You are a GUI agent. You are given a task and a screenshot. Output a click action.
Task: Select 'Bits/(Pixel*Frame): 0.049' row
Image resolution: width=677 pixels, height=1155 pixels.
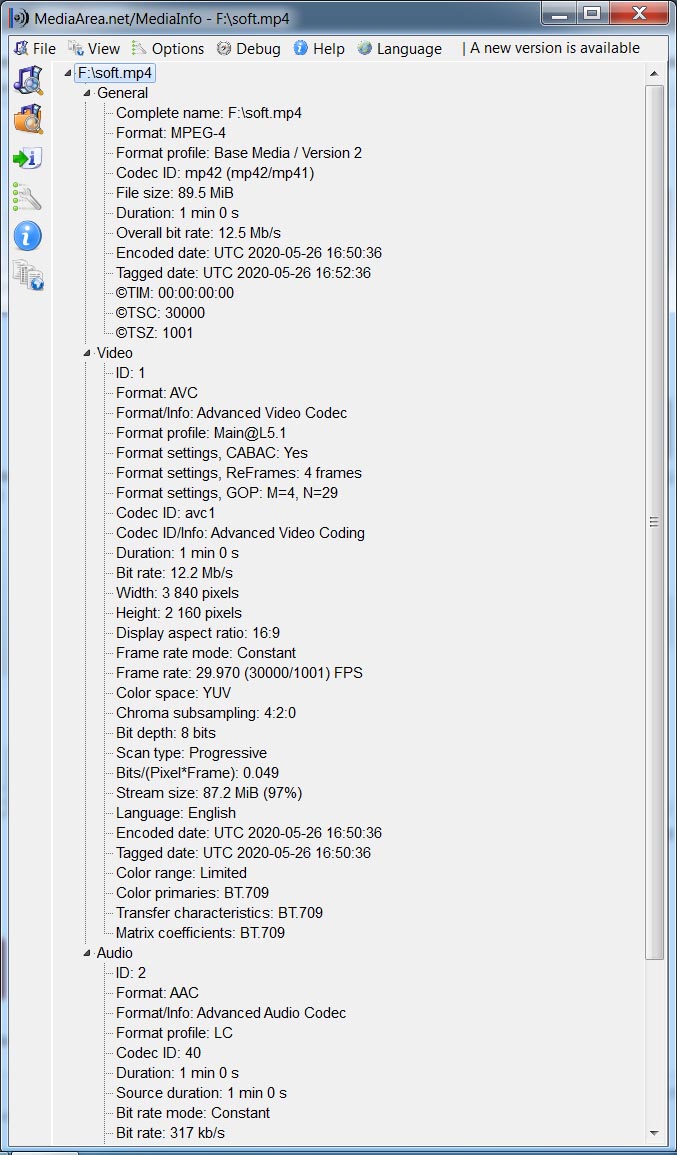[x=197, y=773]
